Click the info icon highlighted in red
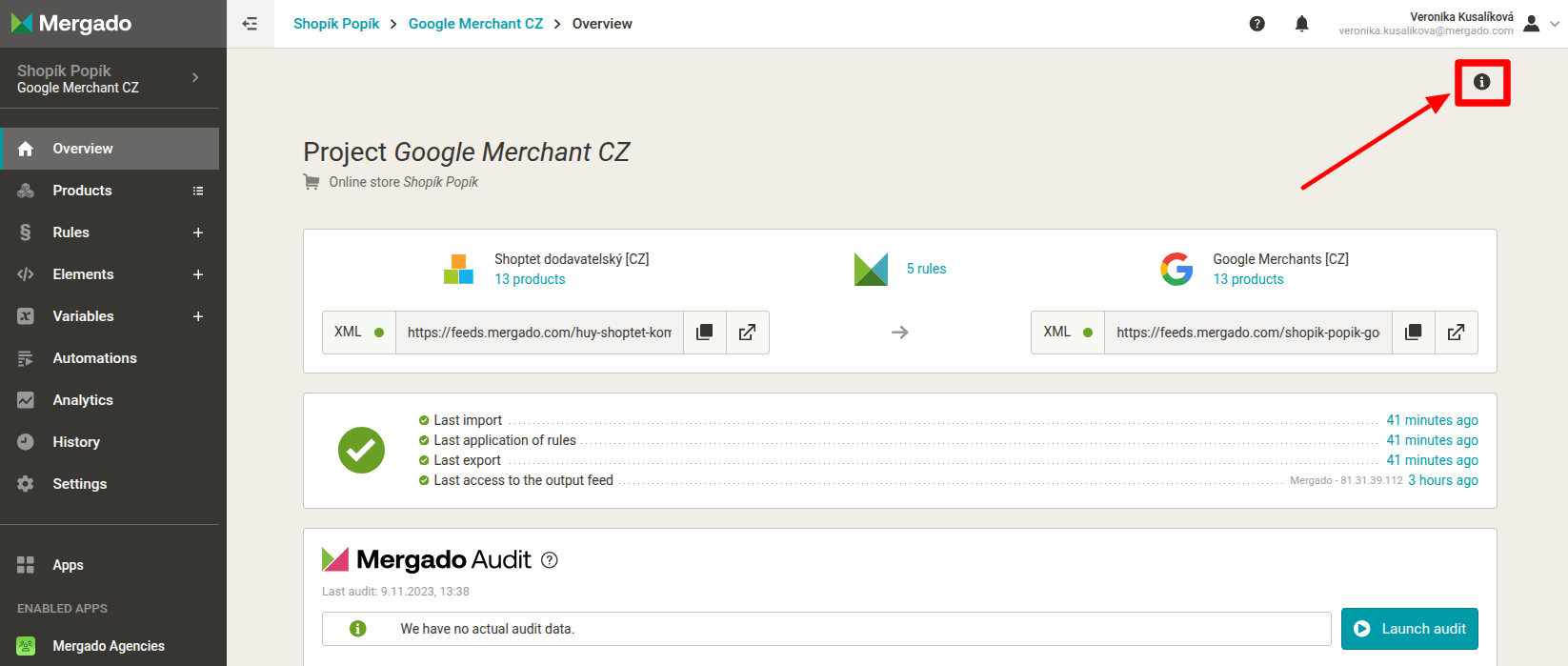Screen dimensions: 1568x666 click(x=1481, y=82)
